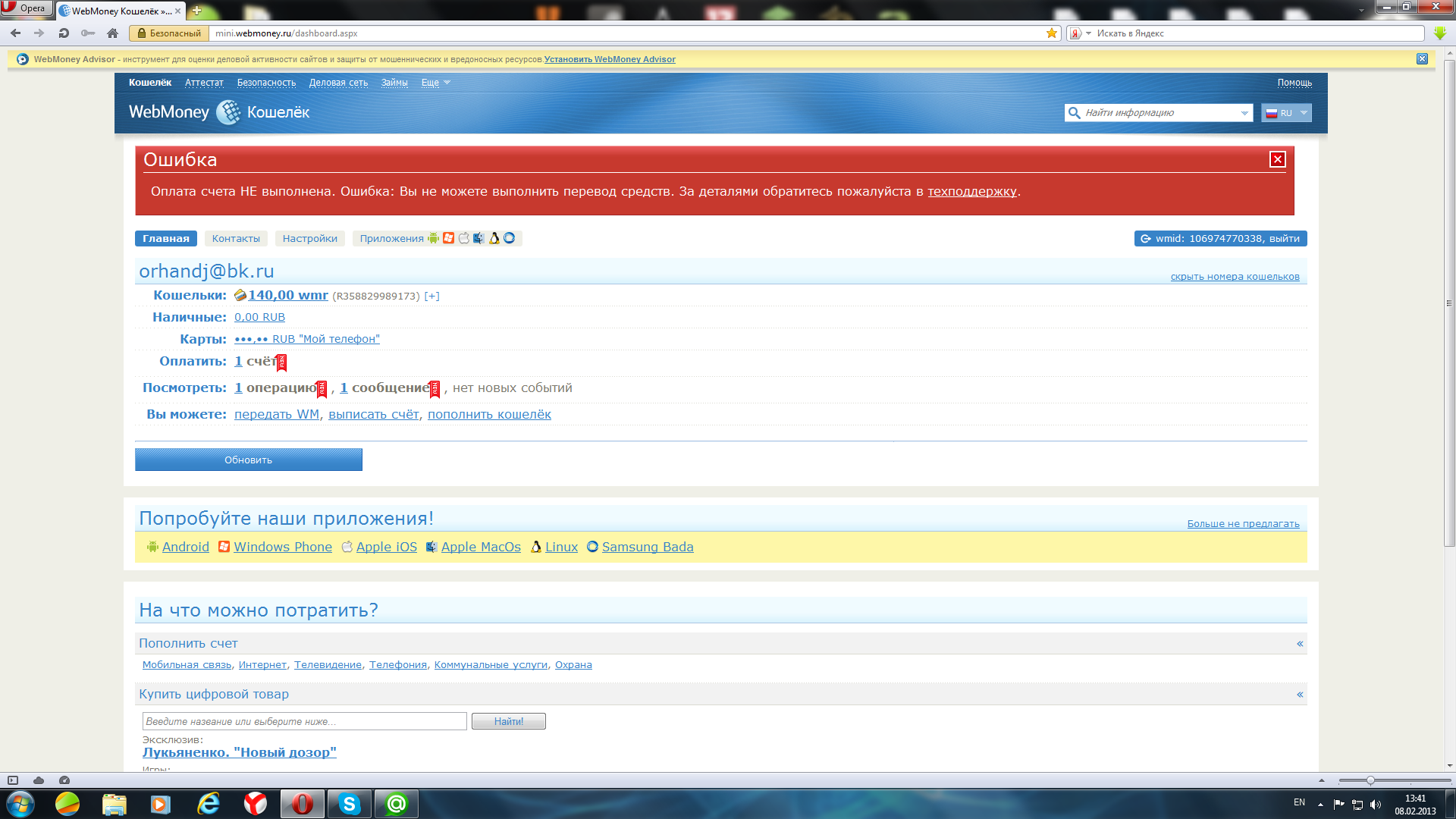The image size is (1456, 819).
Task: Click the zoom slider in status bar
Action: pyautogui.click(x=1370, y=780)
